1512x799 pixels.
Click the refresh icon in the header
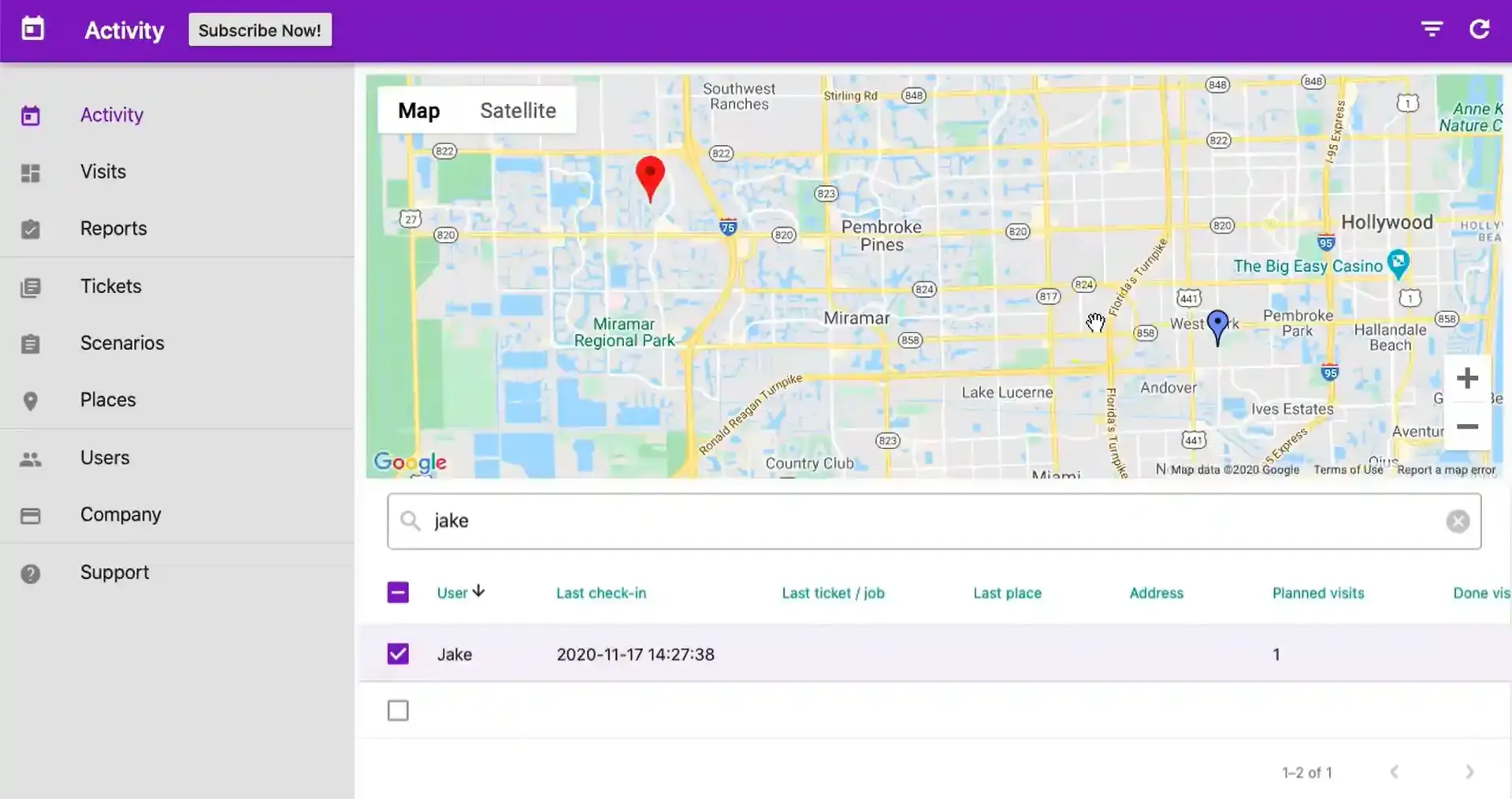pyautogui.click(x=1480, y=28)
